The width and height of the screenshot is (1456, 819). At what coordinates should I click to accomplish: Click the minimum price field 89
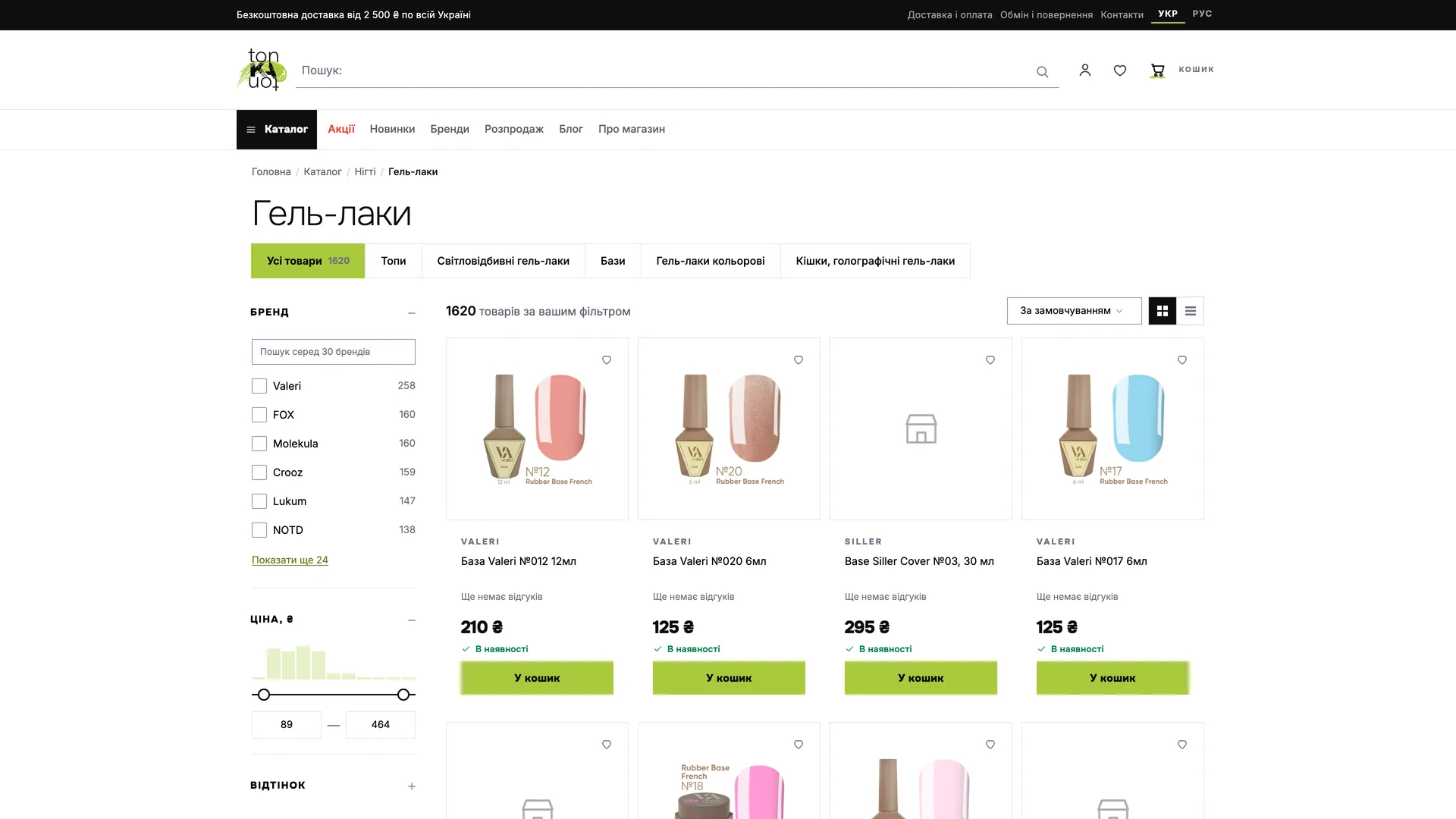[287, 725]
